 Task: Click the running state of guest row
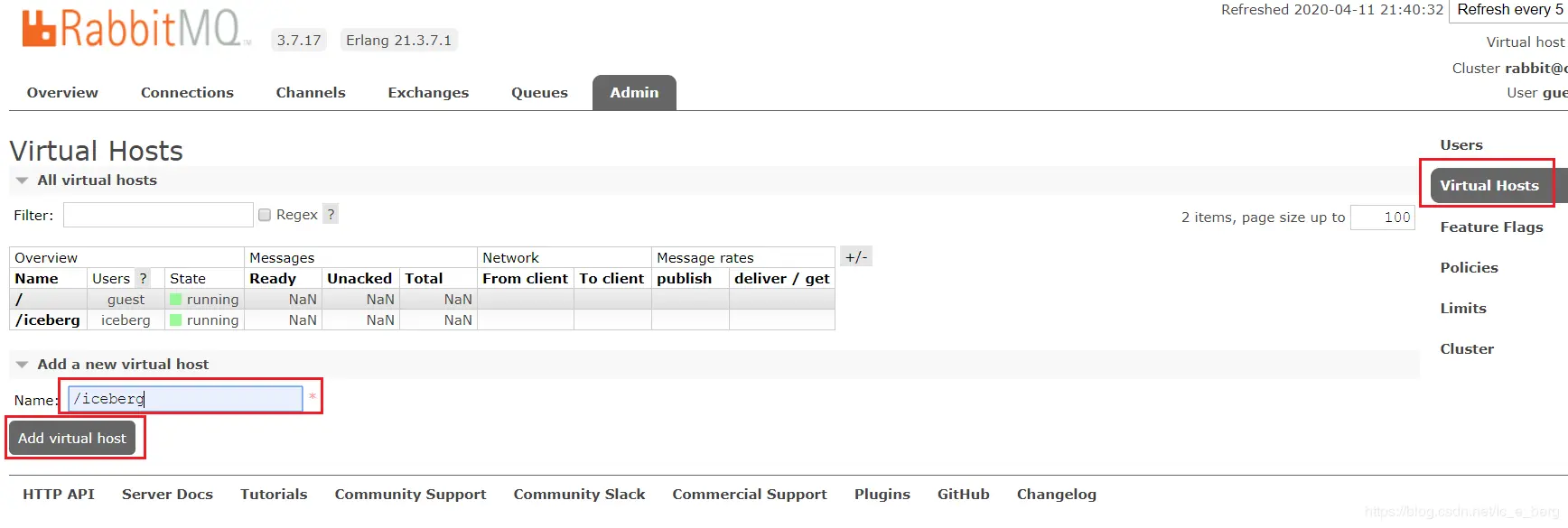pos(204,300)
